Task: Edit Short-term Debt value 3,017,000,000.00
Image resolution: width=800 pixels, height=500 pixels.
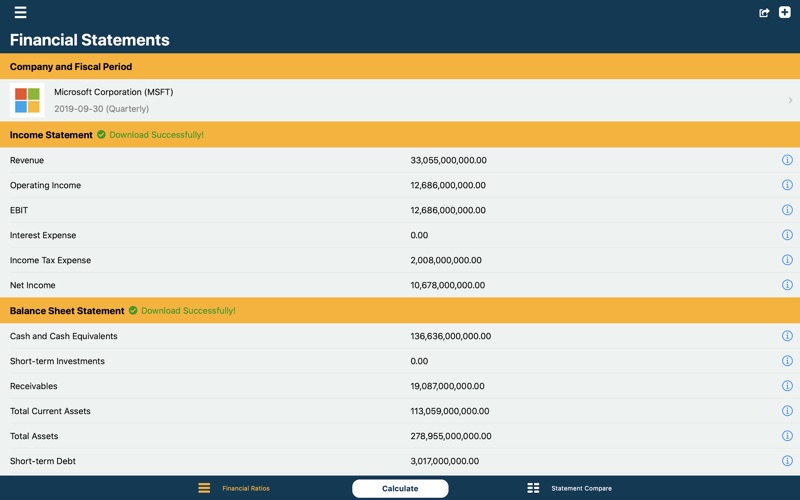Action: click(x=444, y=461)
